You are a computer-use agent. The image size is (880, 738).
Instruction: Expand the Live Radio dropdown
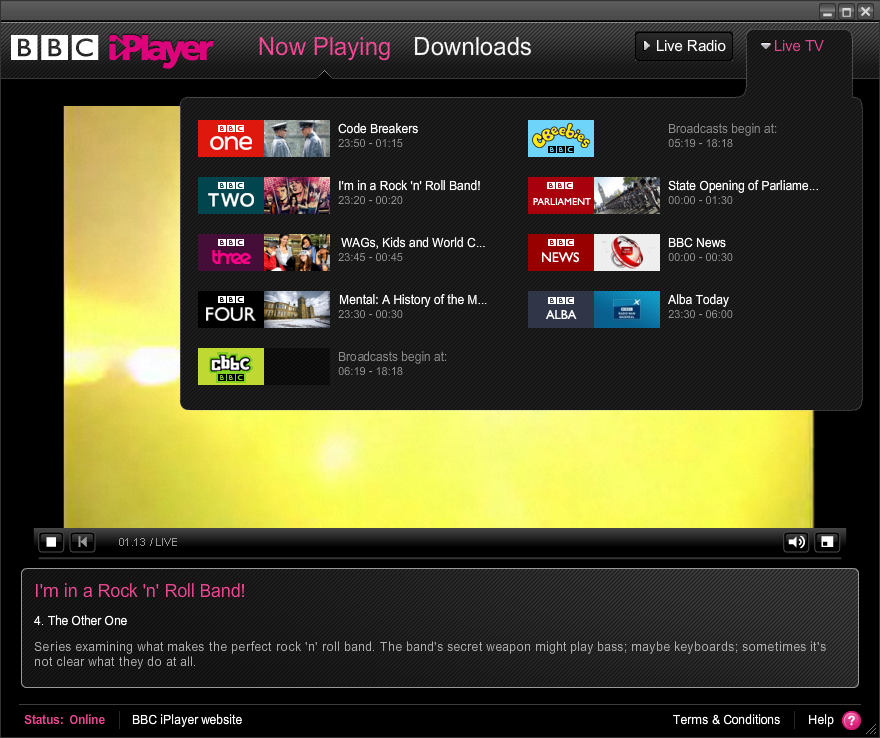(x=684, y=46)
